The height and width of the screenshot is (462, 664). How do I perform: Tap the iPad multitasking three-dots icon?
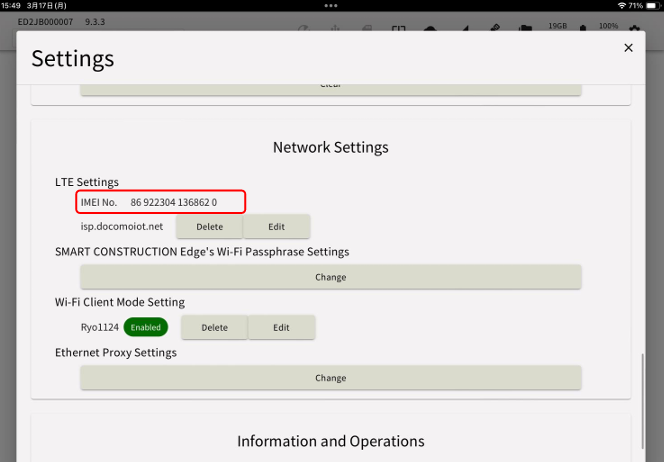pyautogui.click(x=331, y=5)
